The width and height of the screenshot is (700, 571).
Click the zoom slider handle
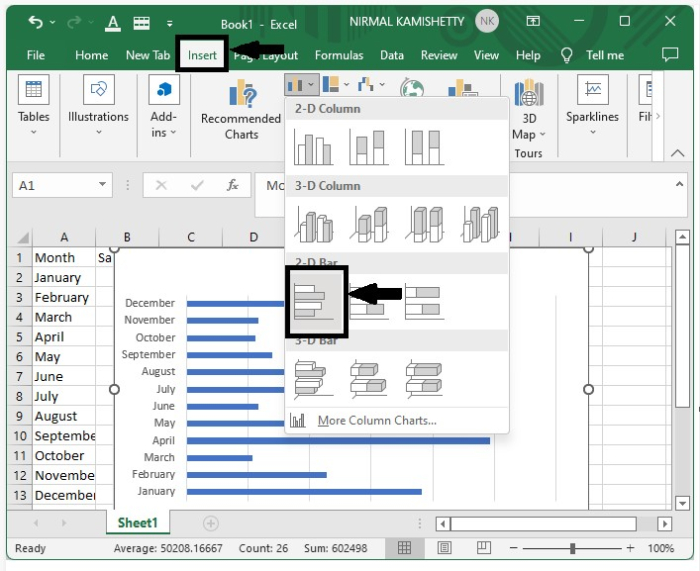[x=572, y=548]
